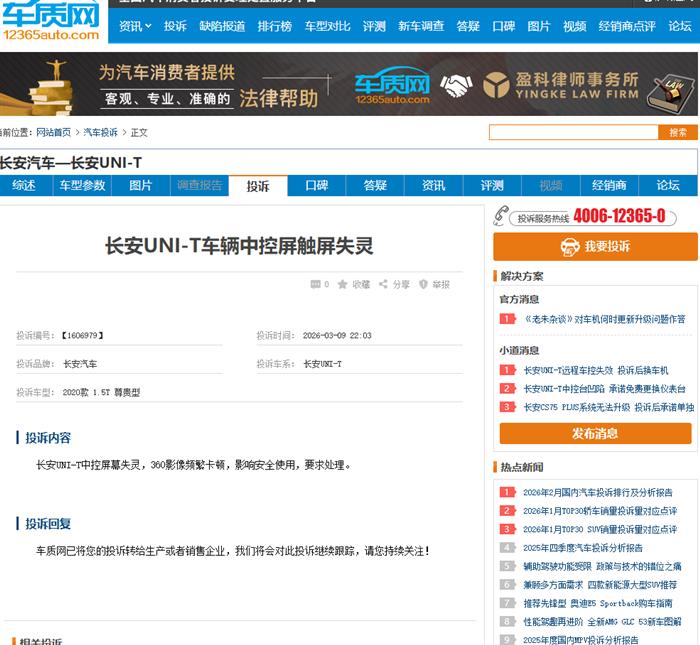This screenshot has width=700, height=645.
Task: Click the 举报 report shield icon
Action: [424, 285]
